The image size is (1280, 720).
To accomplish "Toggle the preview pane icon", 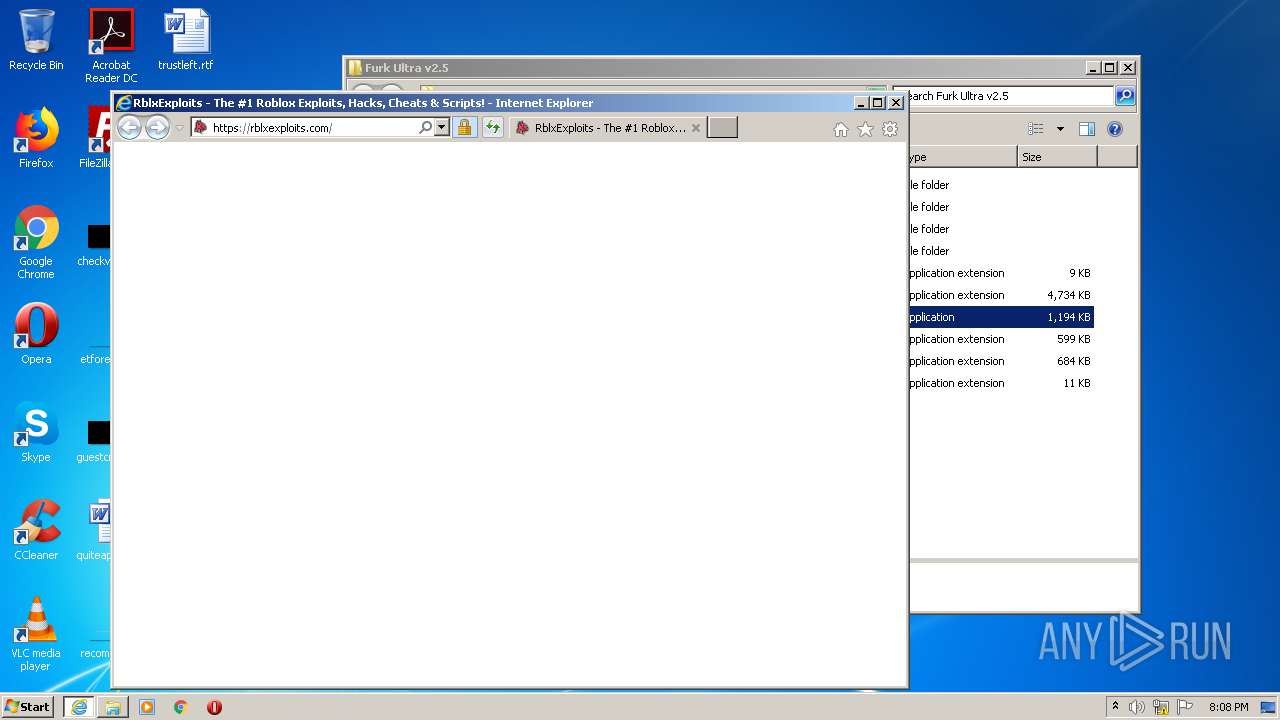I will coord(1087,129).
